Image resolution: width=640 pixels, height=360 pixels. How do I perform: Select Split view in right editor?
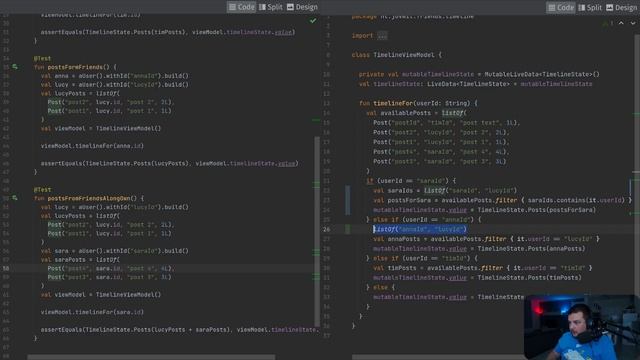(590, 7)
